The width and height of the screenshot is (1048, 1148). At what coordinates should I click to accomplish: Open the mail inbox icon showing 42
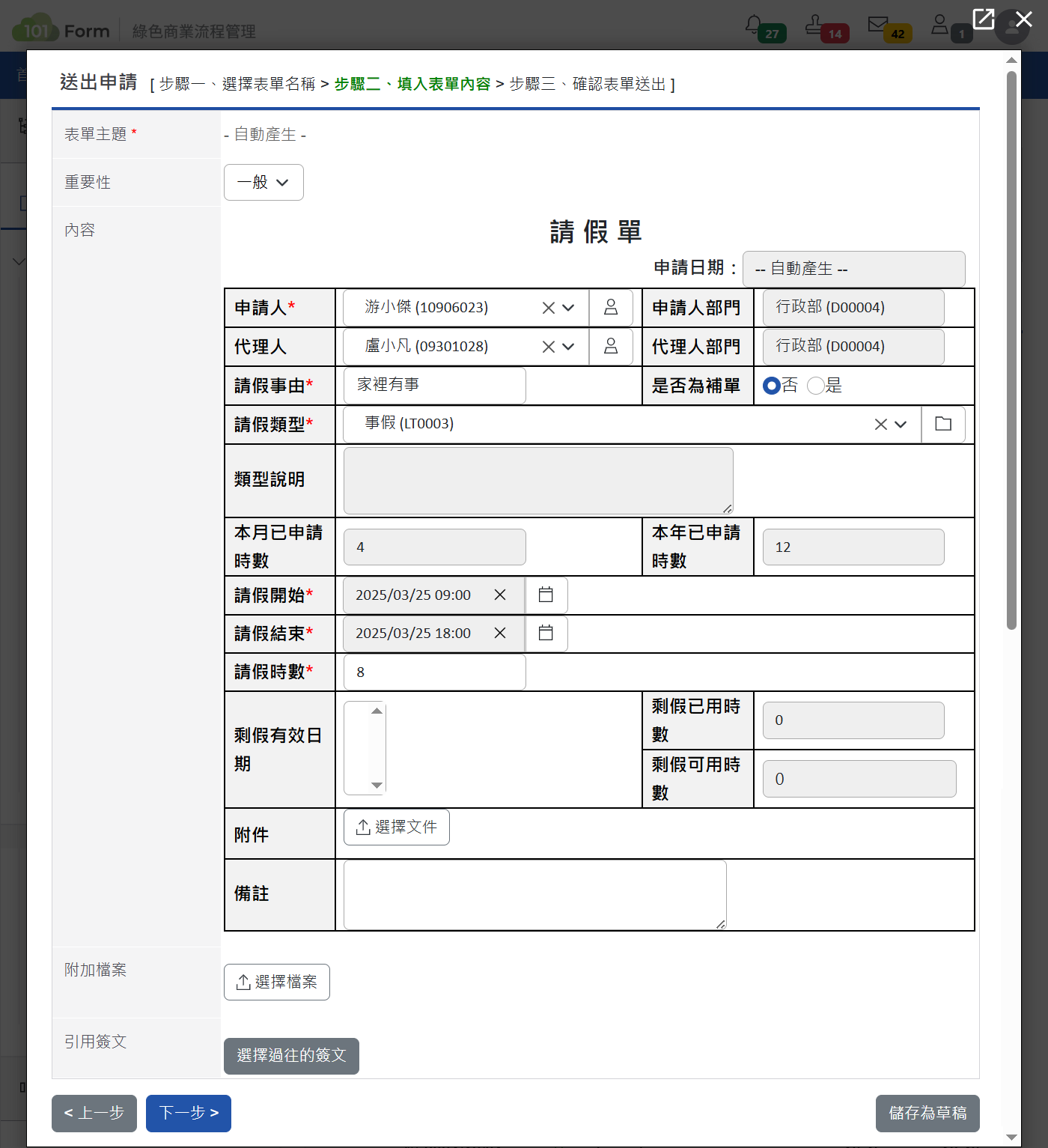coord(878,24)
